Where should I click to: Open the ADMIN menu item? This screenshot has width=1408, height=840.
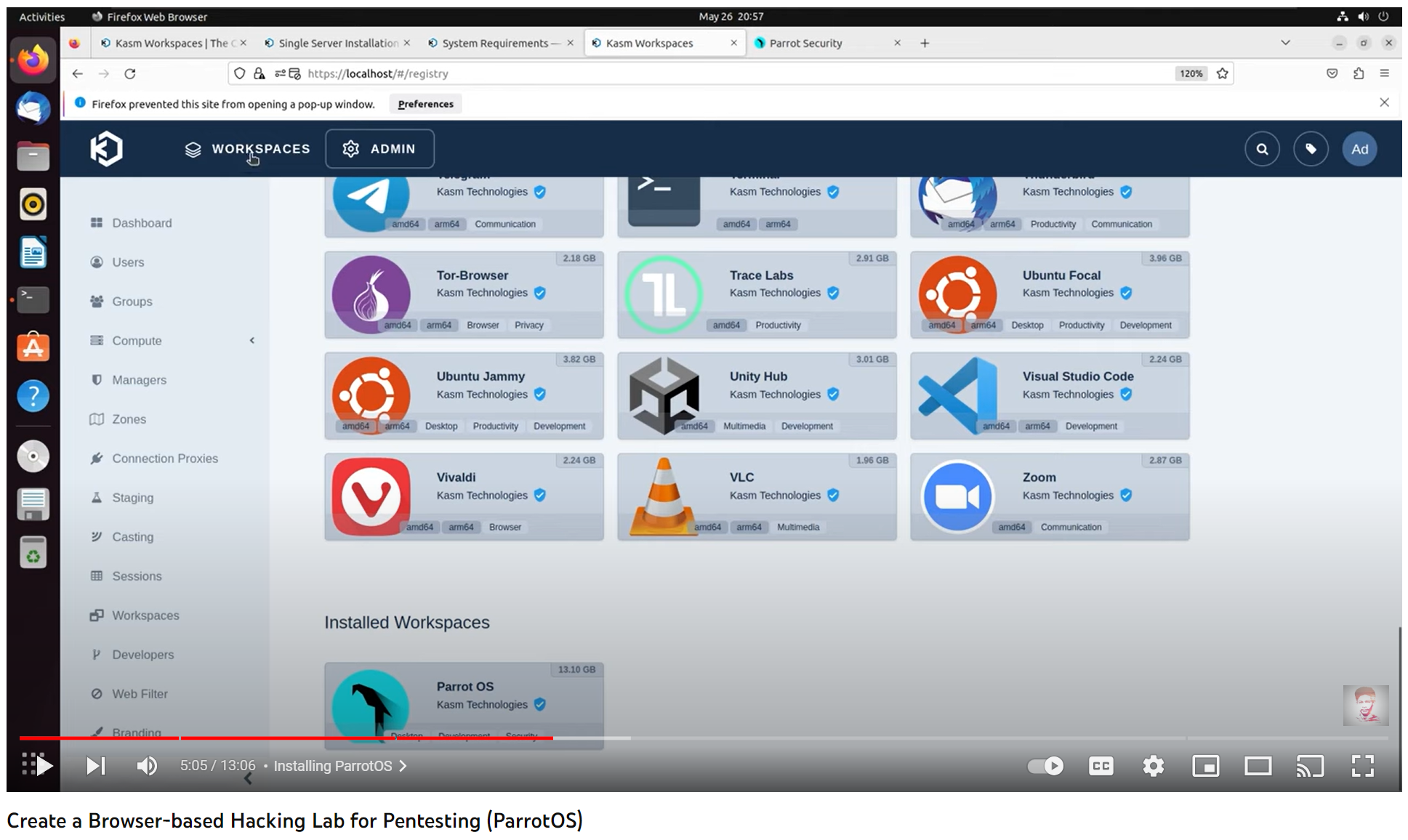coord(379,149)
